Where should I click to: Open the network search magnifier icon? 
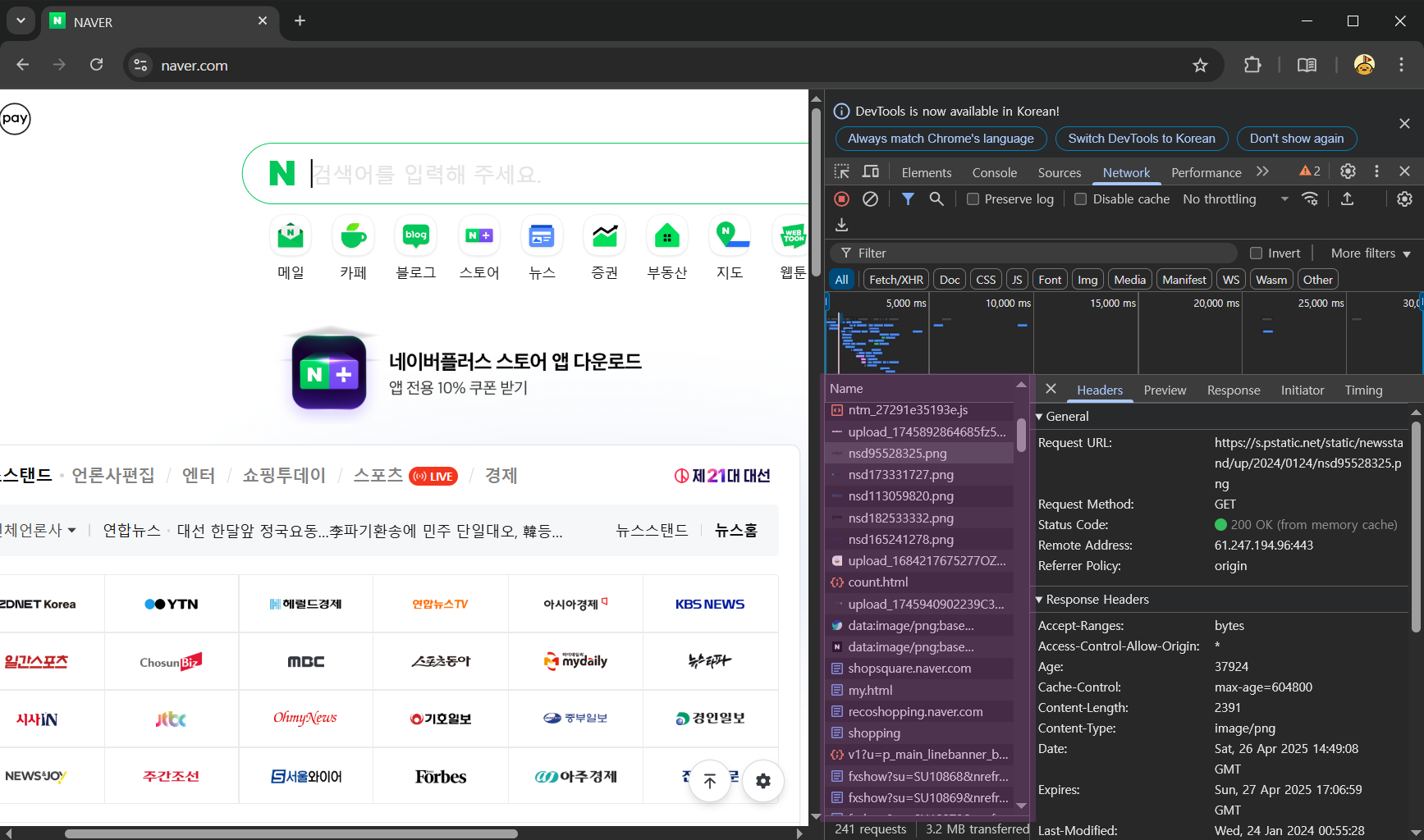coord(936,199)
